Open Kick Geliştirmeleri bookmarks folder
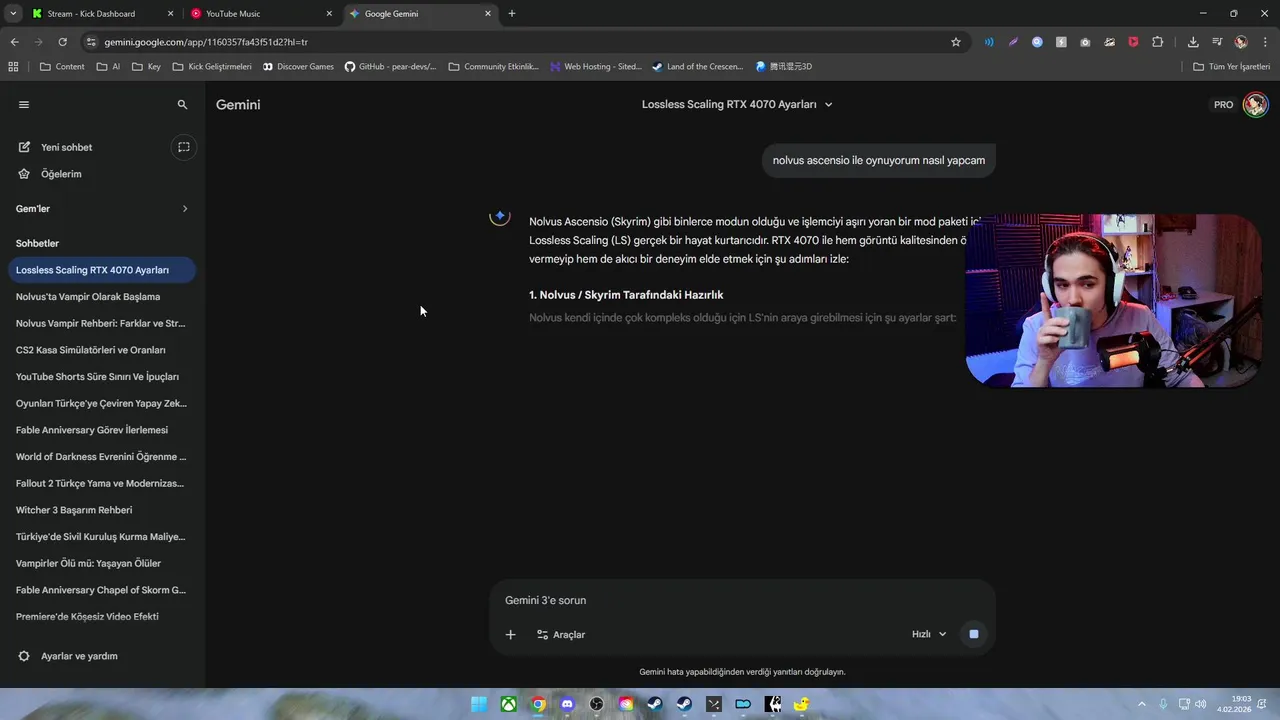 coord(212,67)
